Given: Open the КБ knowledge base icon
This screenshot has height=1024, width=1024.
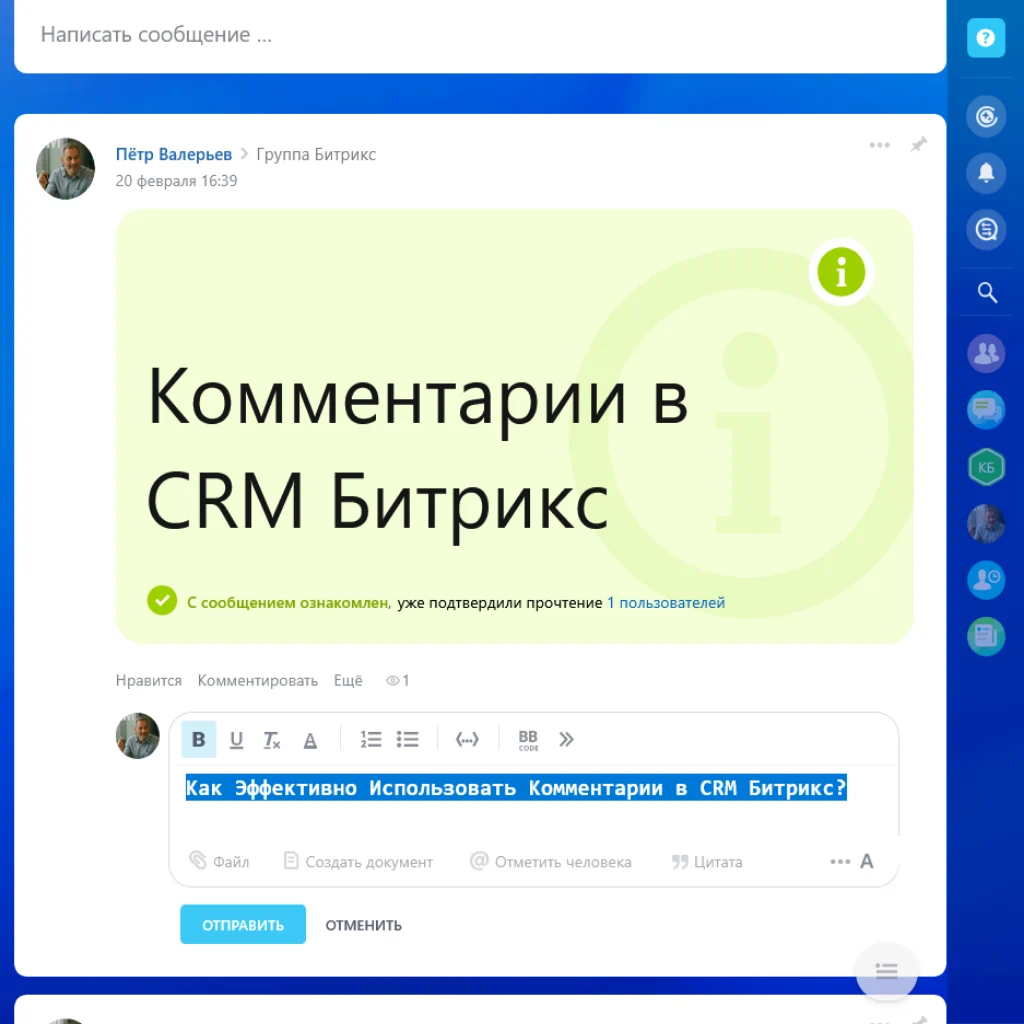Looking at the screenshot, I should [x=986, y=466].
